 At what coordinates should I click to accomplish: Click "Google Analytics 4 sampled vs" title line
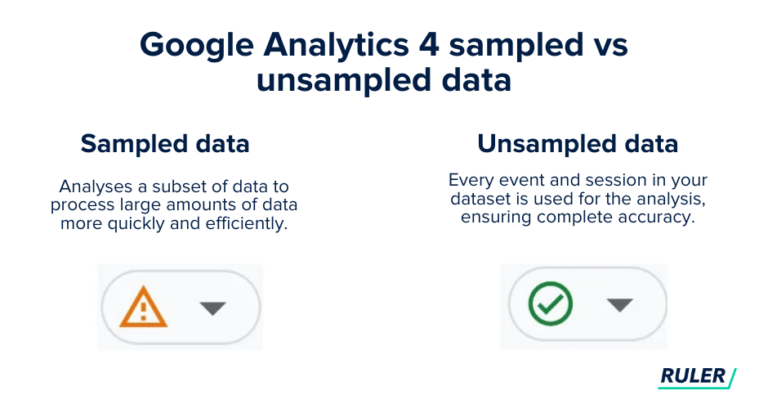pos(384,45)
